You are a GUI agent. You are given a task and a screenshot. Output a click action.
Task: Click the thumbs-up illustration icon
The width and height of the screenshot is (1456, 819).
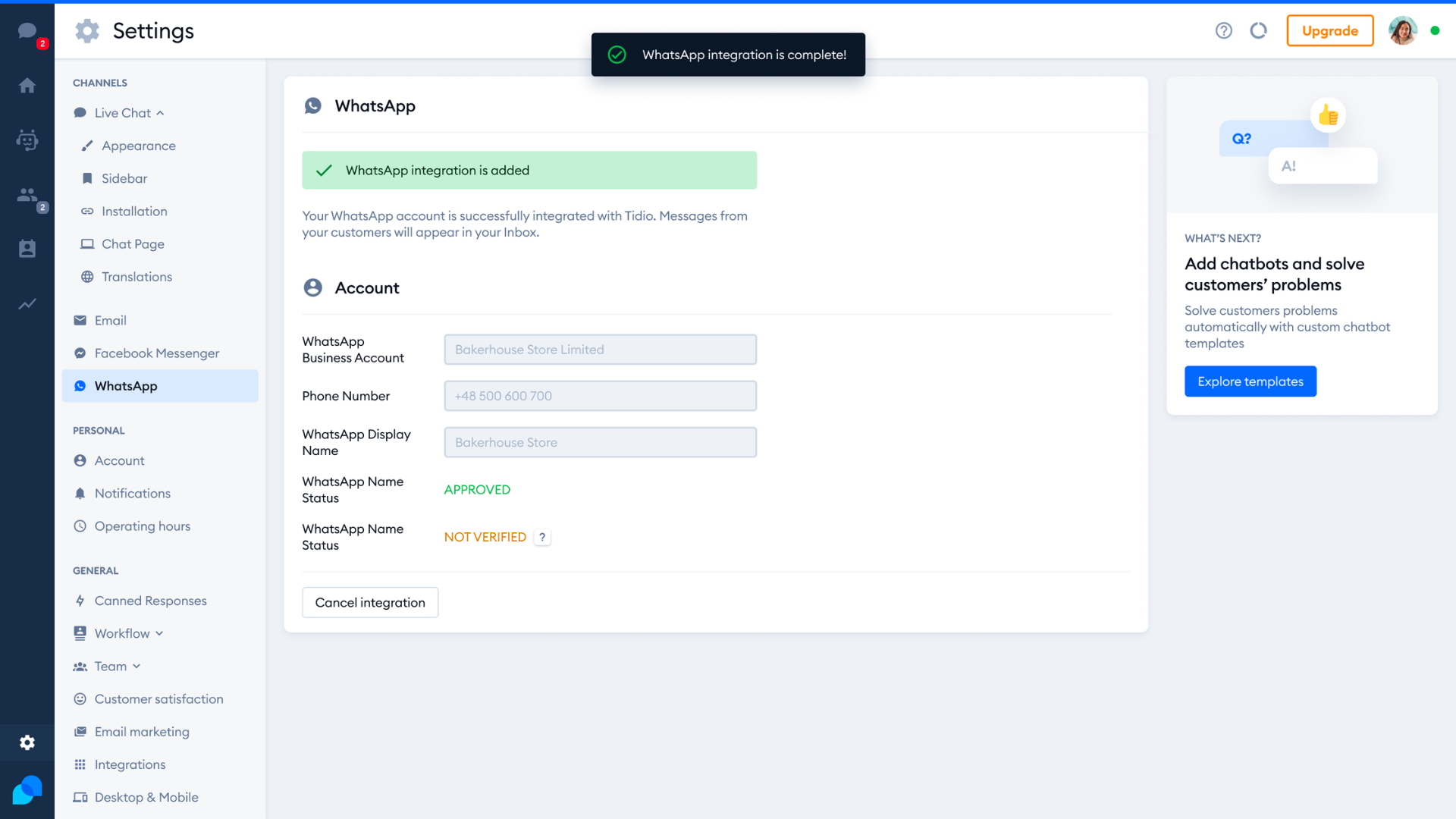point(1328,115)
